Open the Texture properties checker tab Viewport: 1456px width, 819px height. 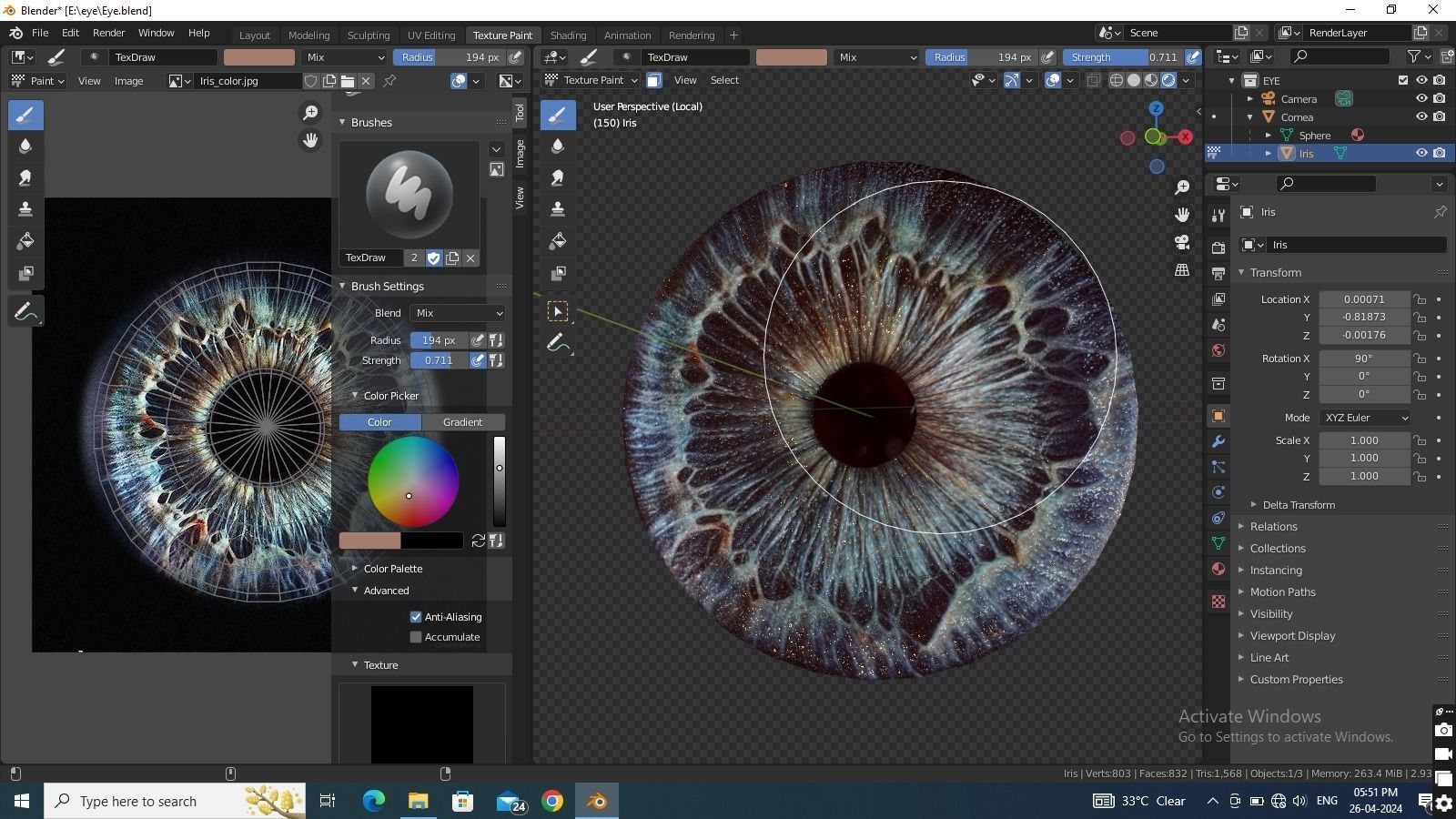pos(1218,602)
